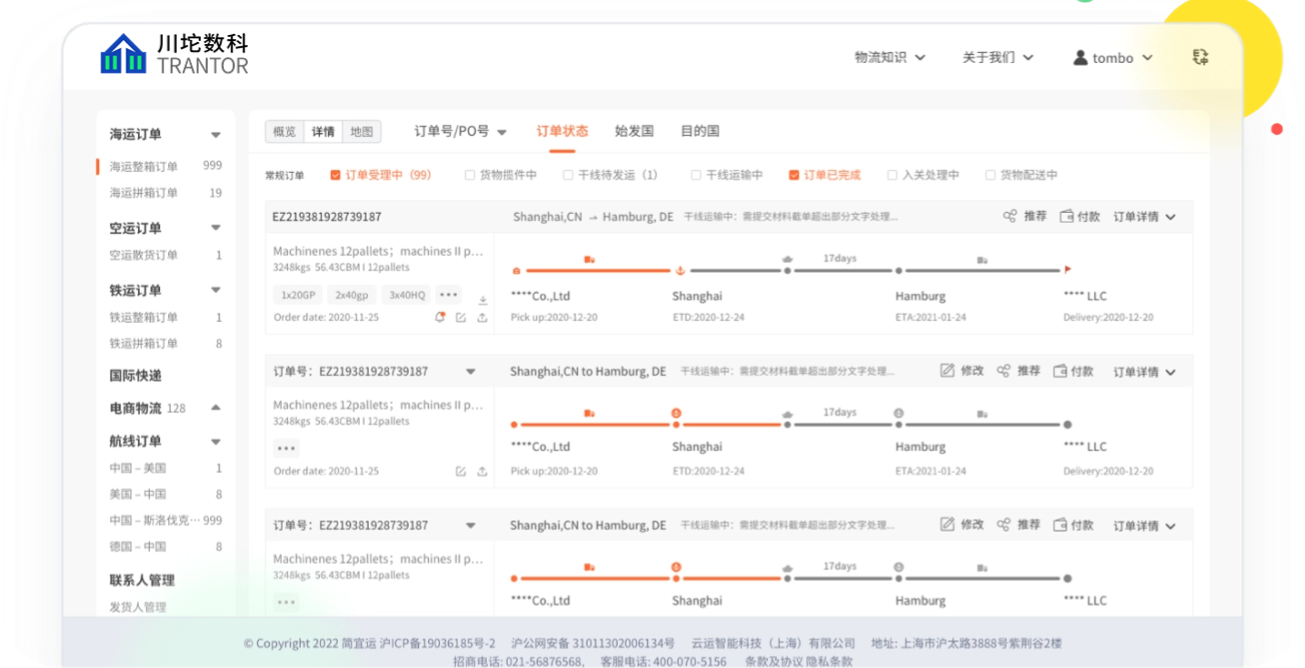Open 海运拼箱订单 in the sidebar
This screenshot has width=1305, height=668.
pos(144,193)
